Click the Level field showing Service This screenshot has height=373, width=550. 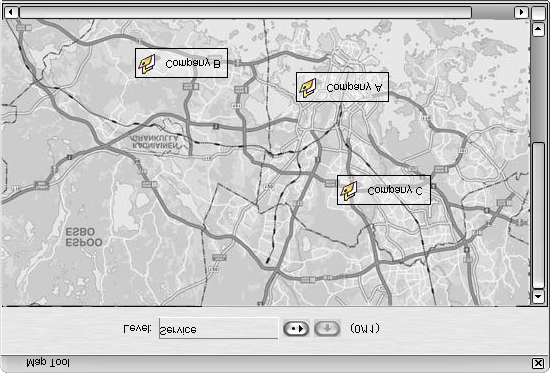tap(219, 328)
